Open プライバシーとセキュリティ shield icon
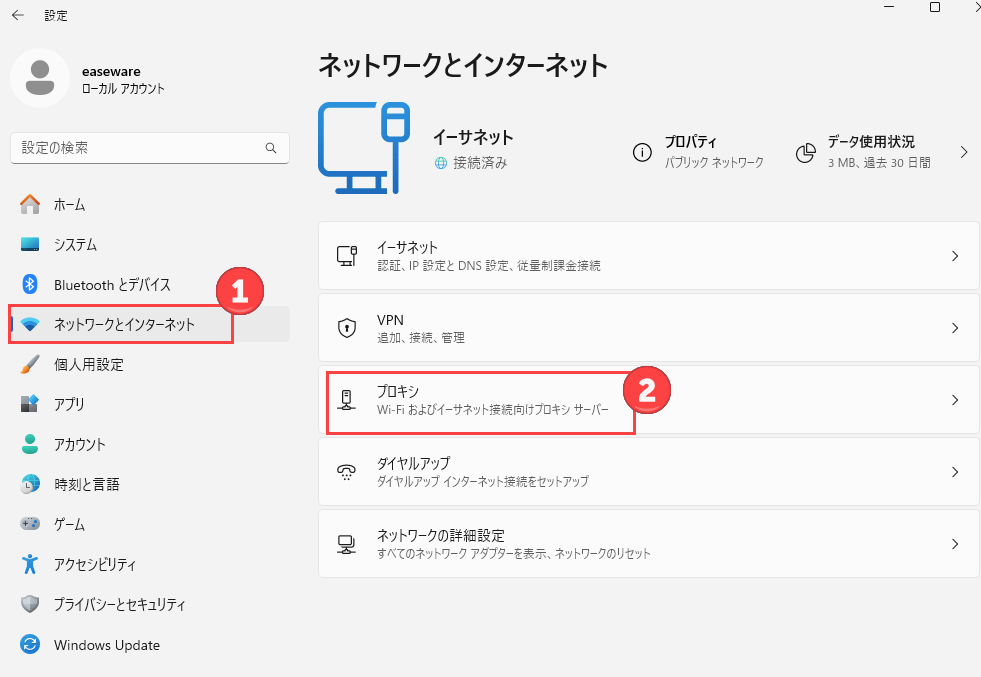Viewport: 981px width, 677px height. [x=29, y=604]
